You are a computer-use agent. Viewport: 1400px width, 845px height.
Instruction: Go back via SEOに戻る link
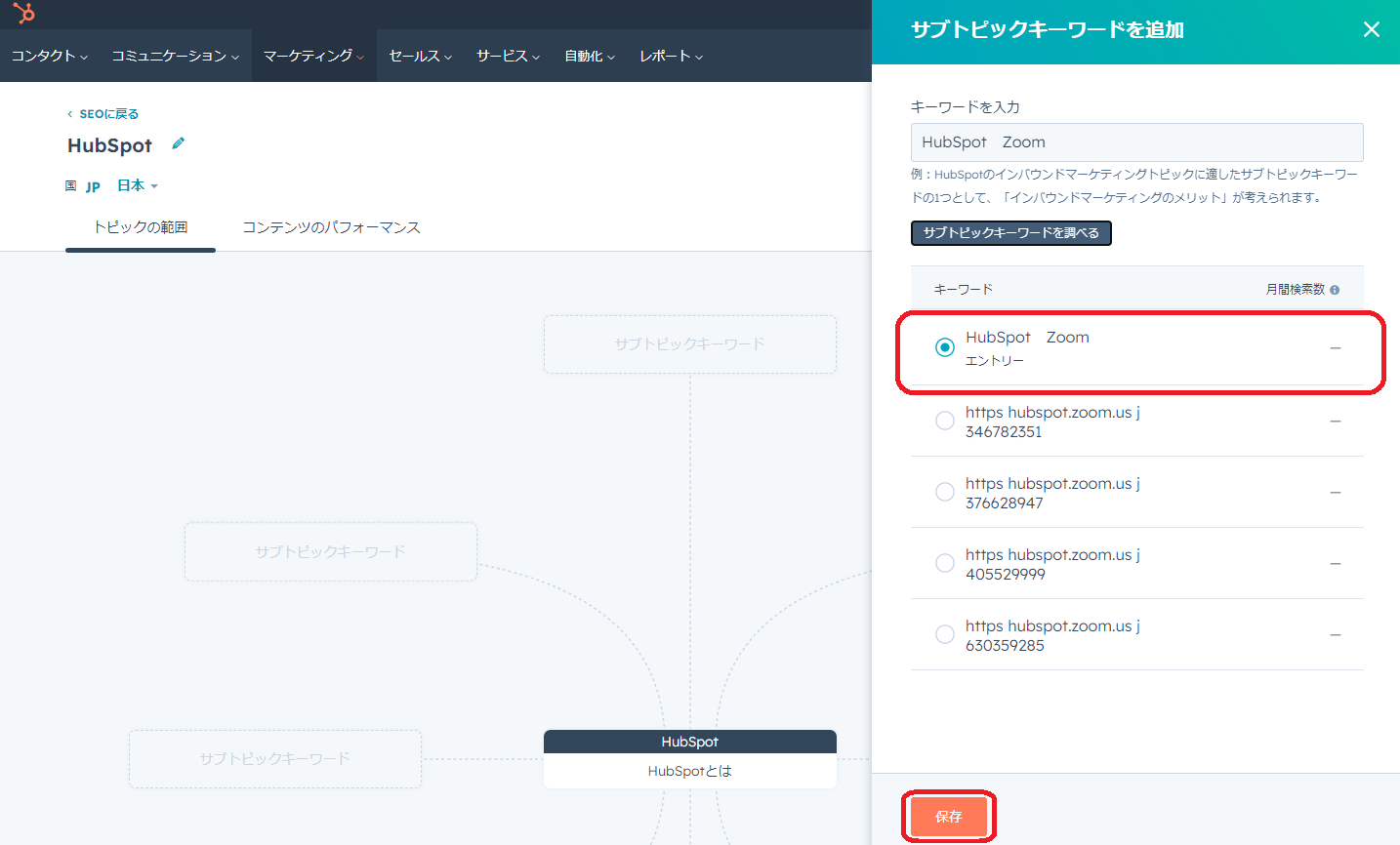(x=103, y=114)
